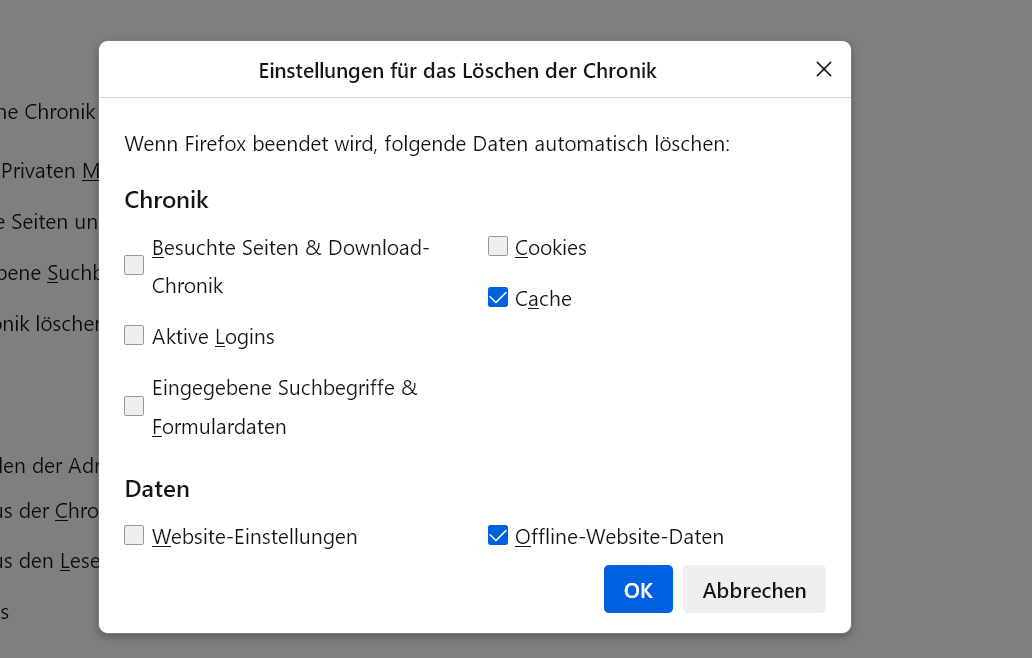The image size is (1032, 658).
Task: Click the 'Formulardaten' label text
Action: pos(219,427)
